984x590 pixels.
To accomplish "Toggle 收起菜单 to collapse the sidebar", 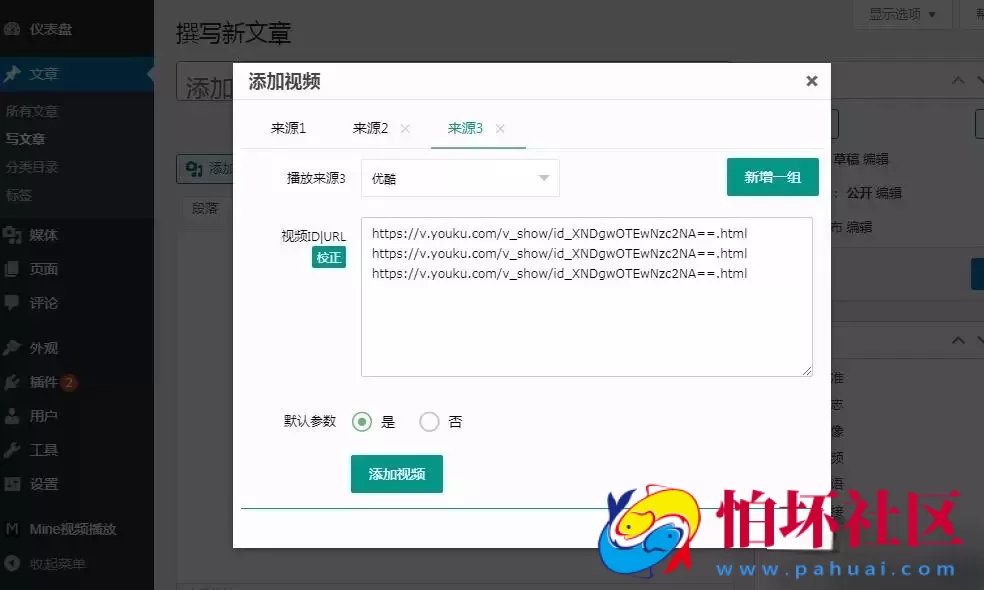I will pos(14,563).
